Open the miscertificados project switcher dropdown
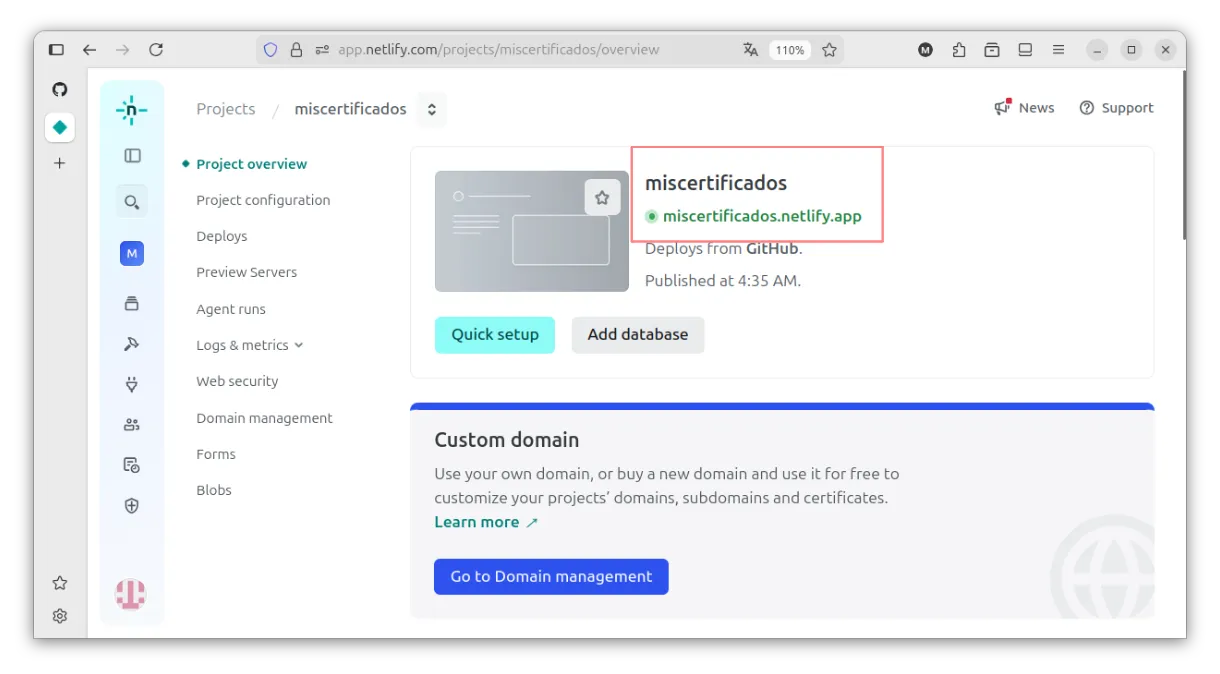This screenshot has height=674, width=1220. (432, 110)
